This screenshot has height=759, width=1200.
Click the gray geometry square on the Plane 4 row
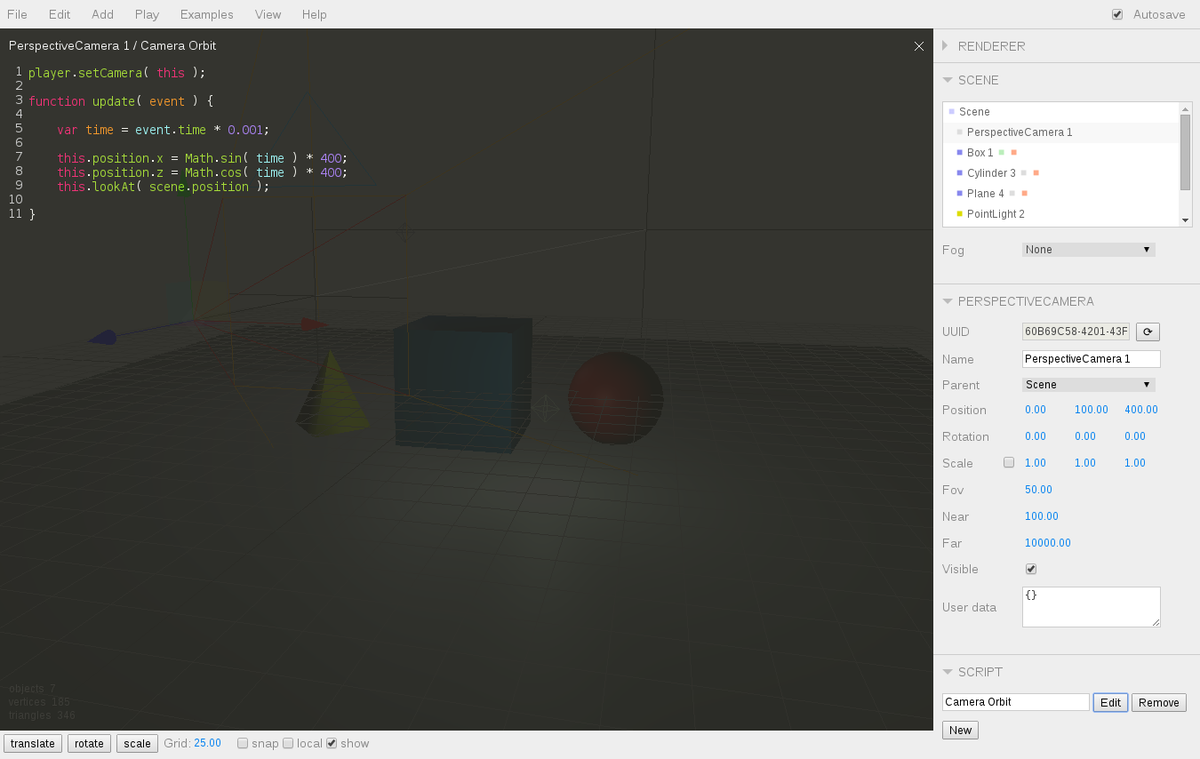1012,193
